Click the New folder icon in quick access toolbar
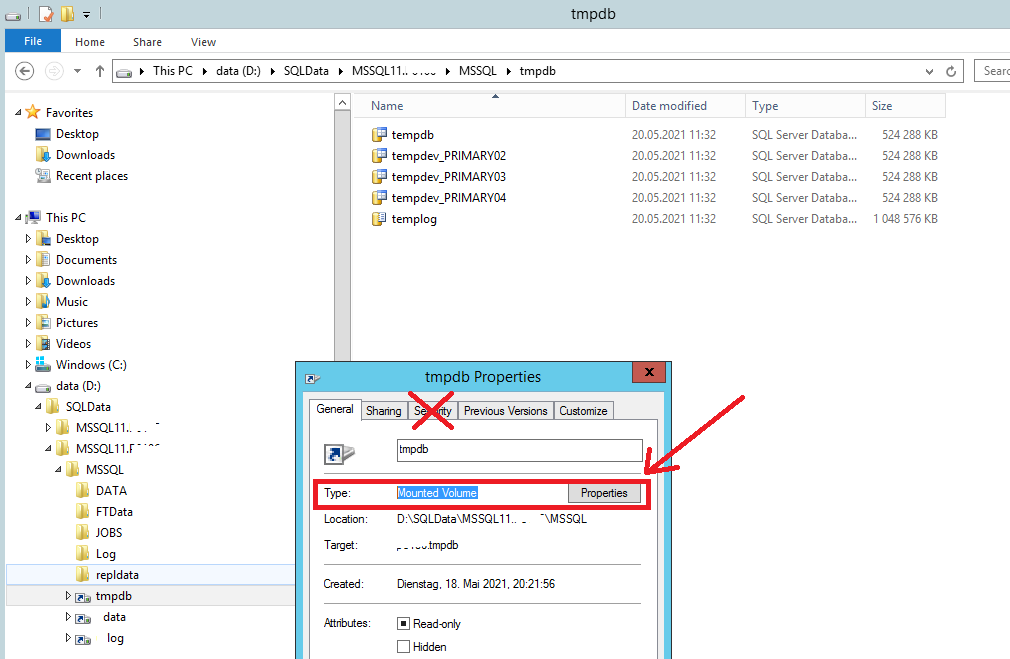Viewport: 1010px width, 659px height. click(x=67, y=14)
